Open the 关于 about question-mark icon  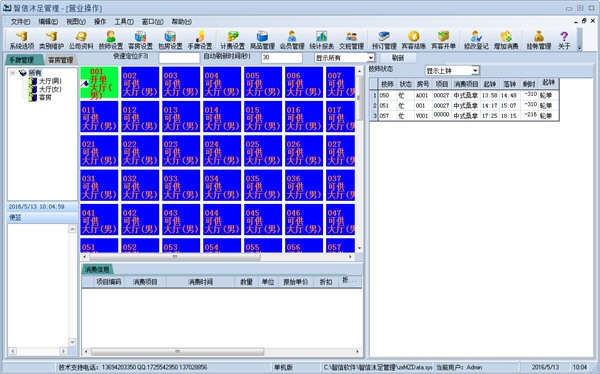coord(564,41)
